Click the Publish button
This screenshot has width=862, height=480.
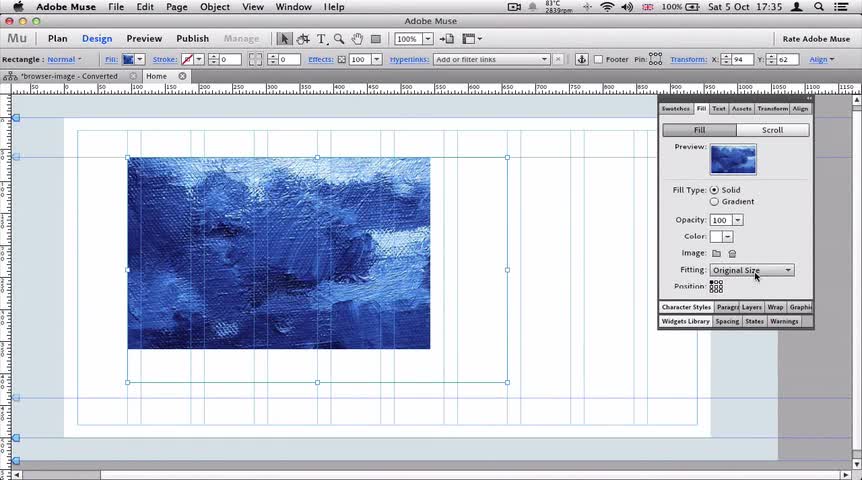pos(192,38)
